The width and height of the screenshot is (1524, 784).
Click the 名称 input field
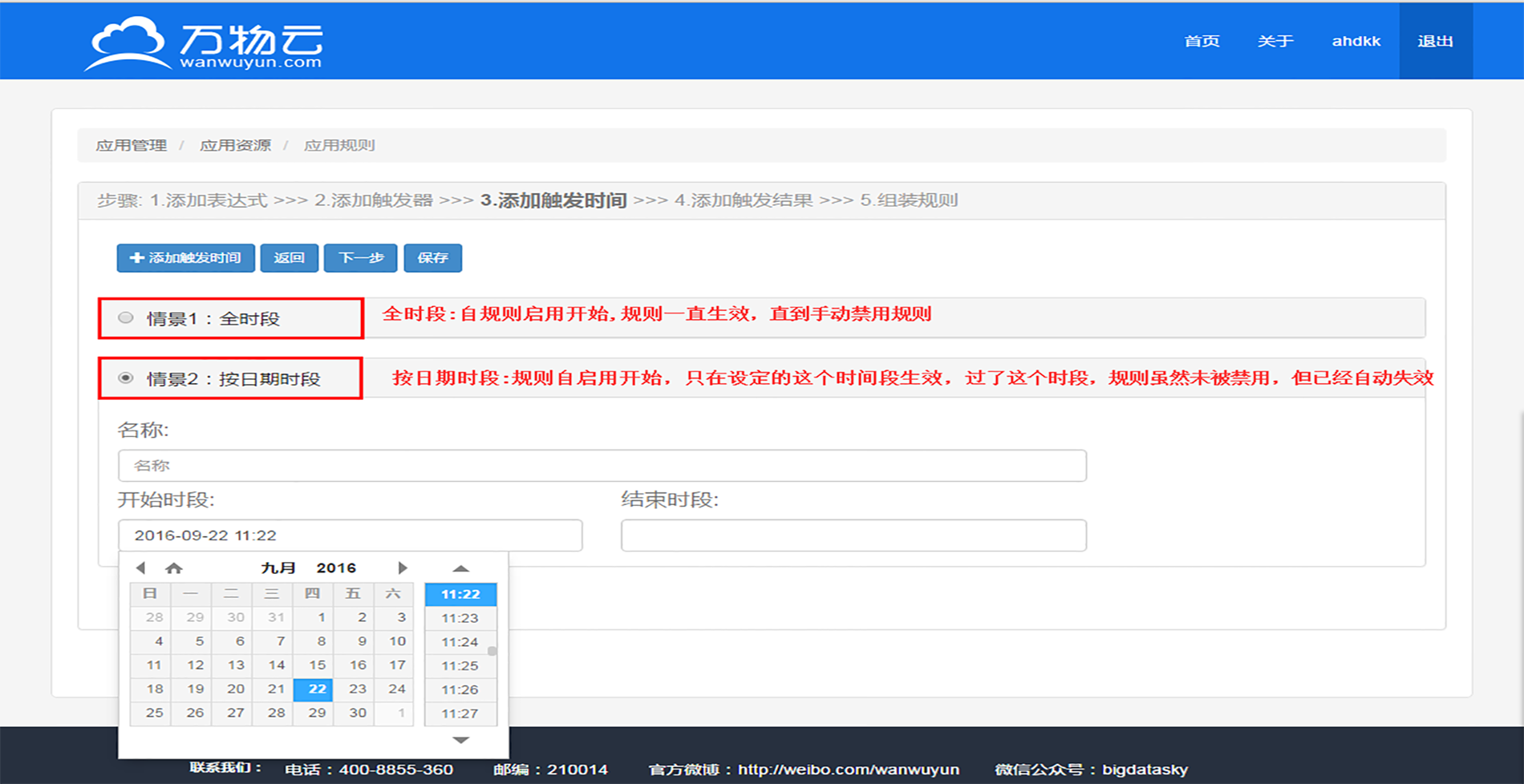(602, 466)
